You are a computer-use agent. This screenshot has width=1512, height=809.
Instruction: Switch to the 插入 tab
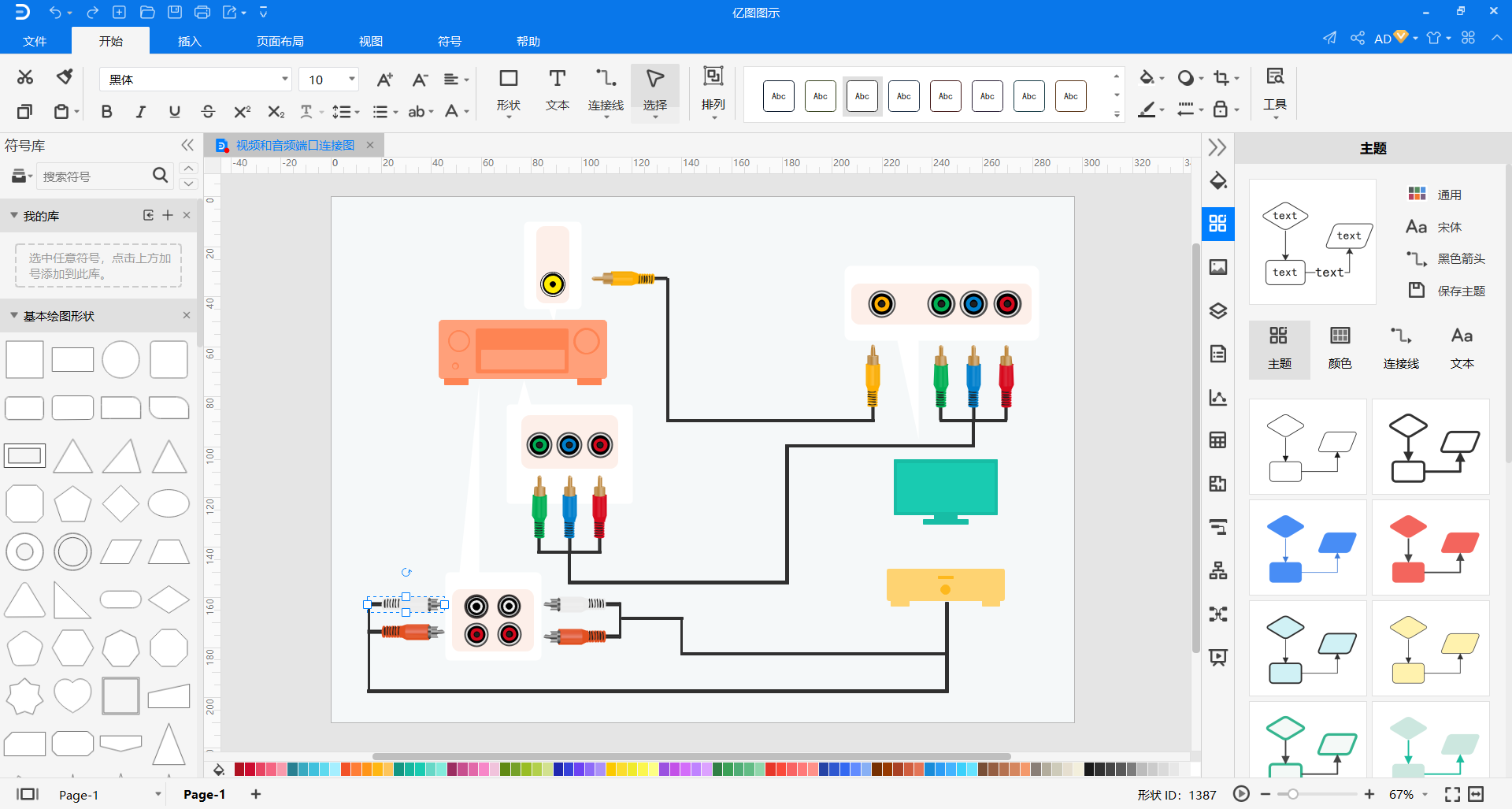189,41
